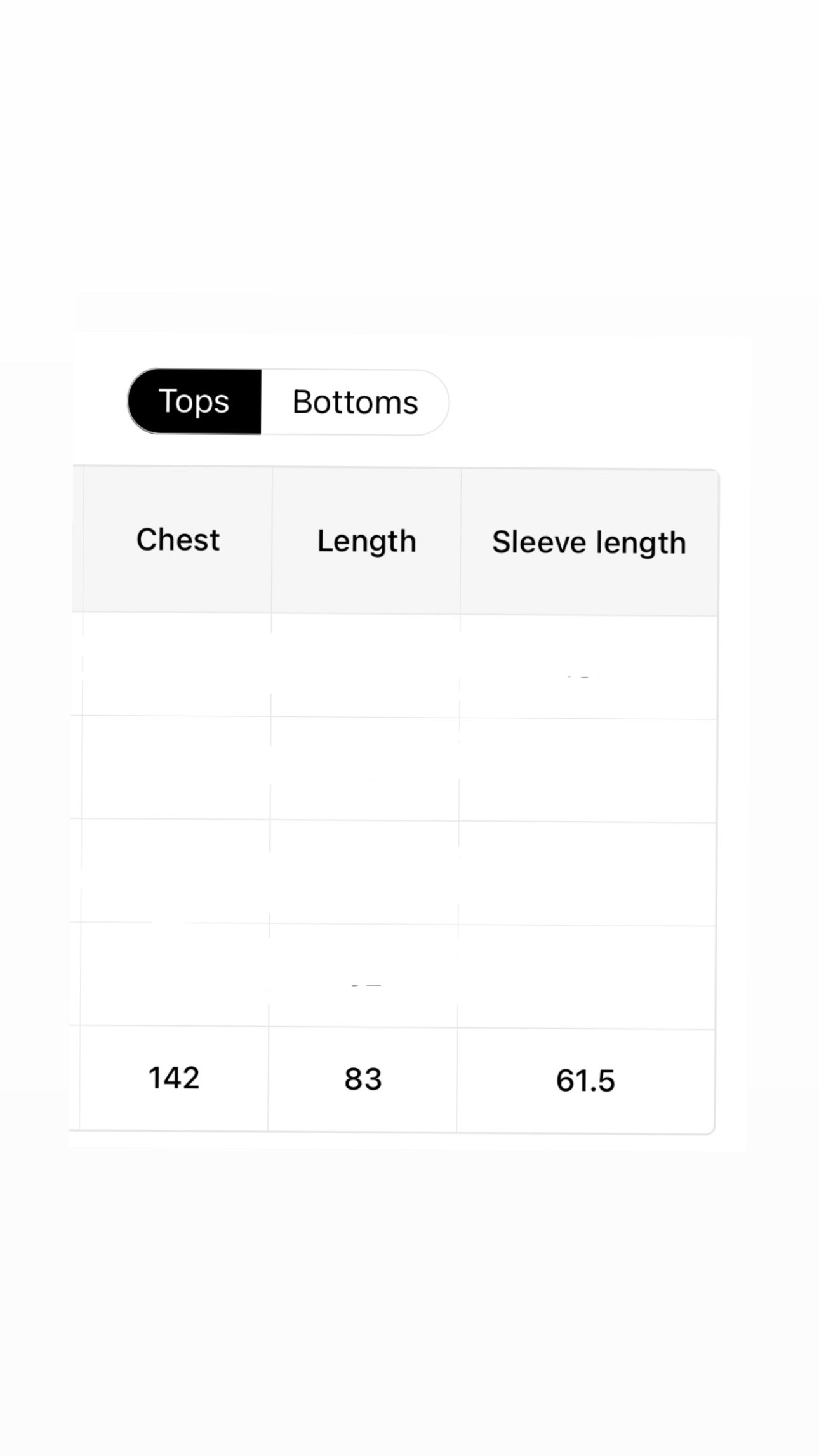Switch to the Bottoms tab

point(355,403)
